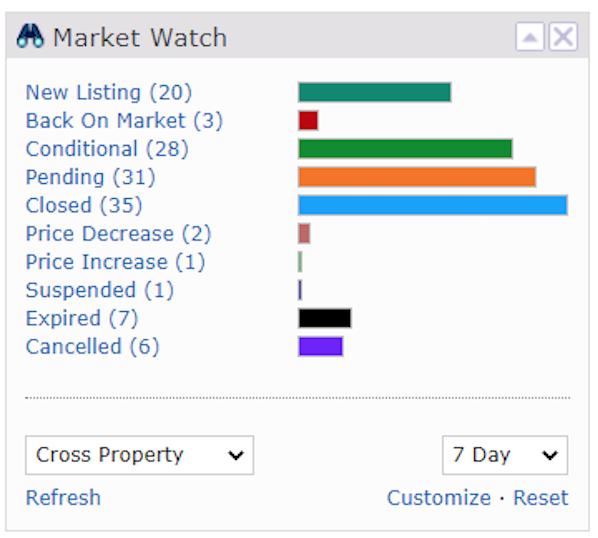The width and height of the screenshot is (598, 538).
Task: Open the Price Increase (1) link
Action: (x=115, y=262)
